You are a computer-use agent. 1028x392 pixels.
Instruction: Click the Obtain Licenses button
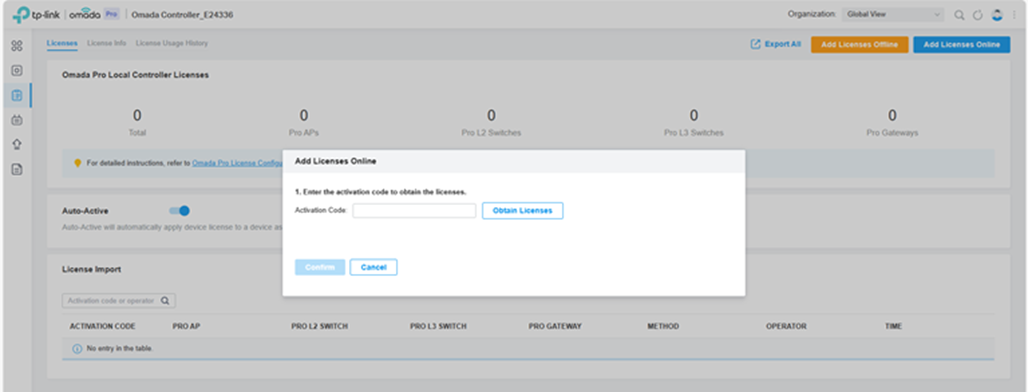point(523,210)
